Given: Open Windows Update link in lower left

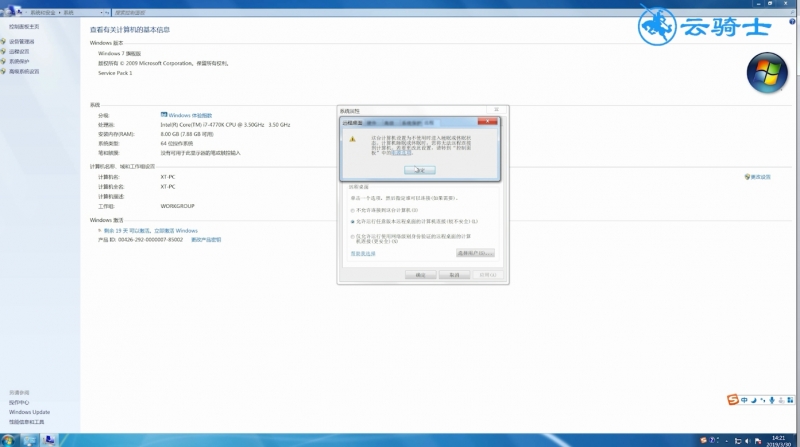Looking at the screenshot, I should coord(29,412).
